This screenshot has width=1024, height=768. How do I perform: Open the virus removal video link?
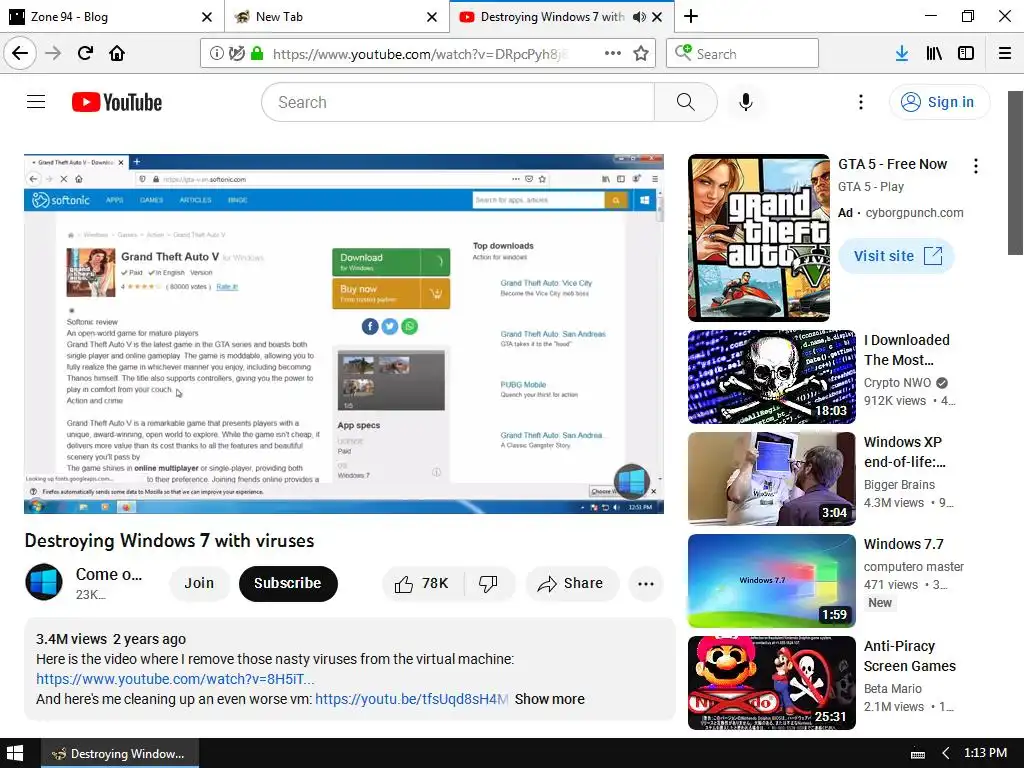(175, 679)
